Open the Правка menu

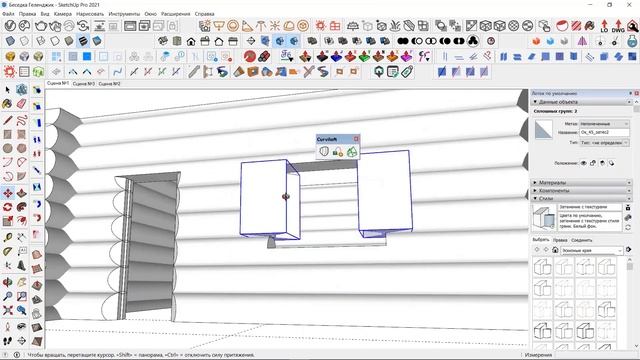(27, 14)
